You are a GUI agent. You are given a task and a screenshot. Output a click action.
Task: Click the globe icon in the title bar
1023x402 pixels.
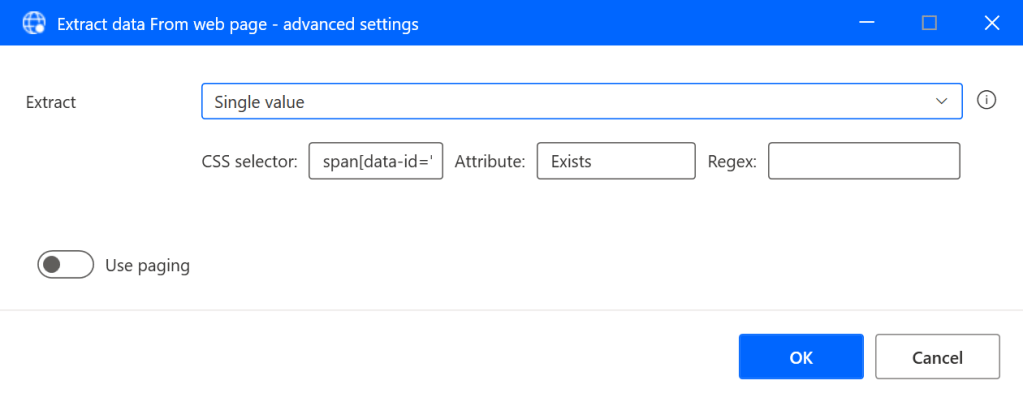point(35,23)
